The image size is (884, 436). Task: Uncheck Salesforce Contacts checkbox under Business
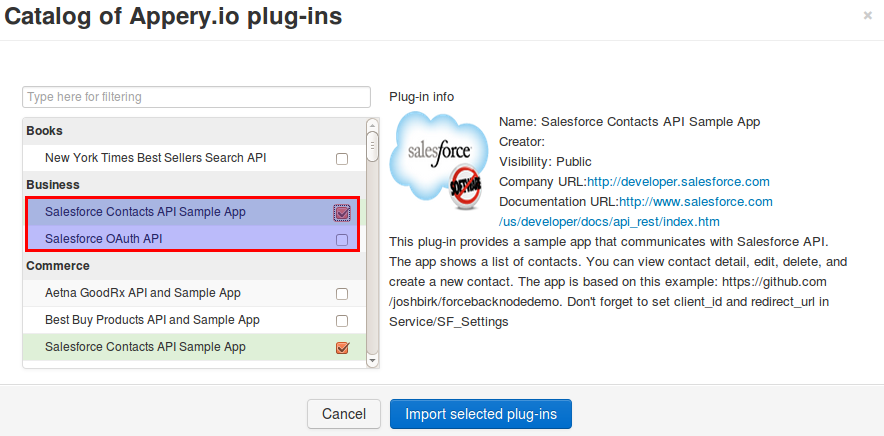click(x=342, y=213)
